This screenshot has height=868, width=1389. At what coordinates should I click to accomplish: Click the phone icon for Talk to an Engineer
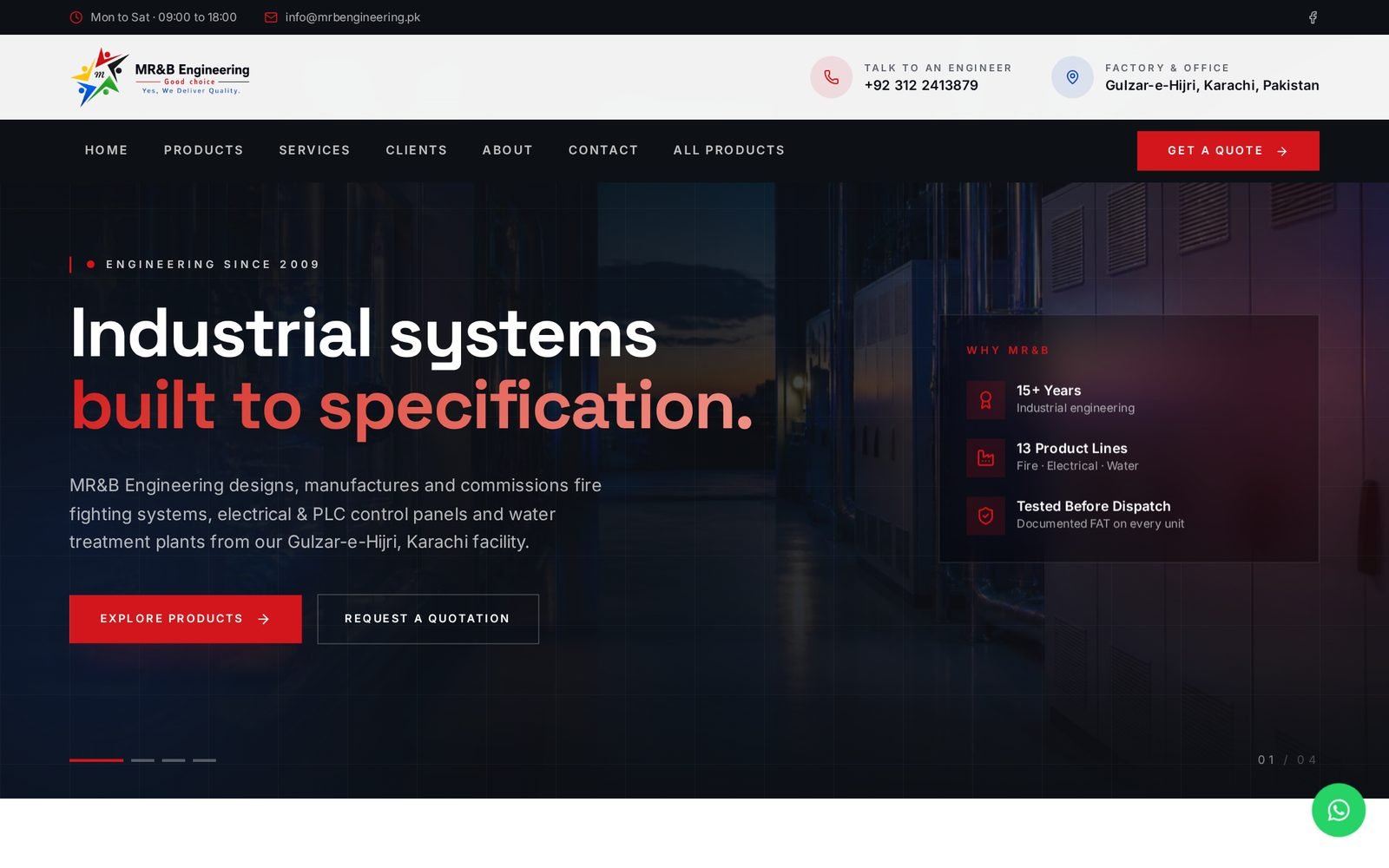click(x=831, y=77)
